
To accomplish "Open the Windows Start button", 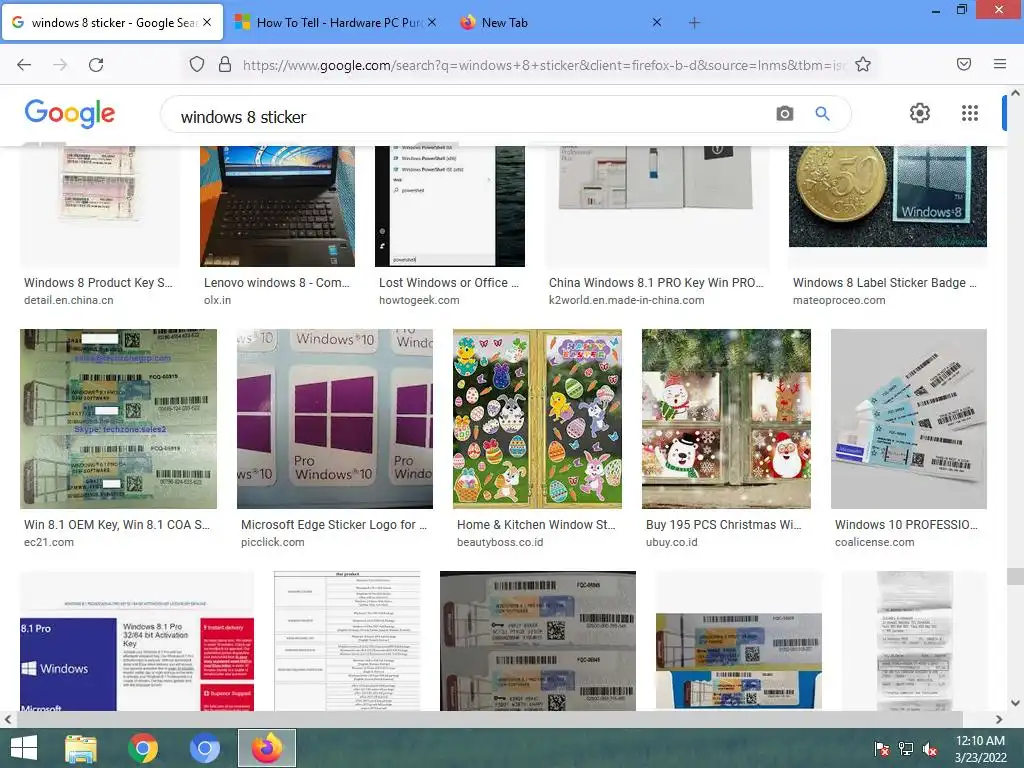I will coord(24,748).
